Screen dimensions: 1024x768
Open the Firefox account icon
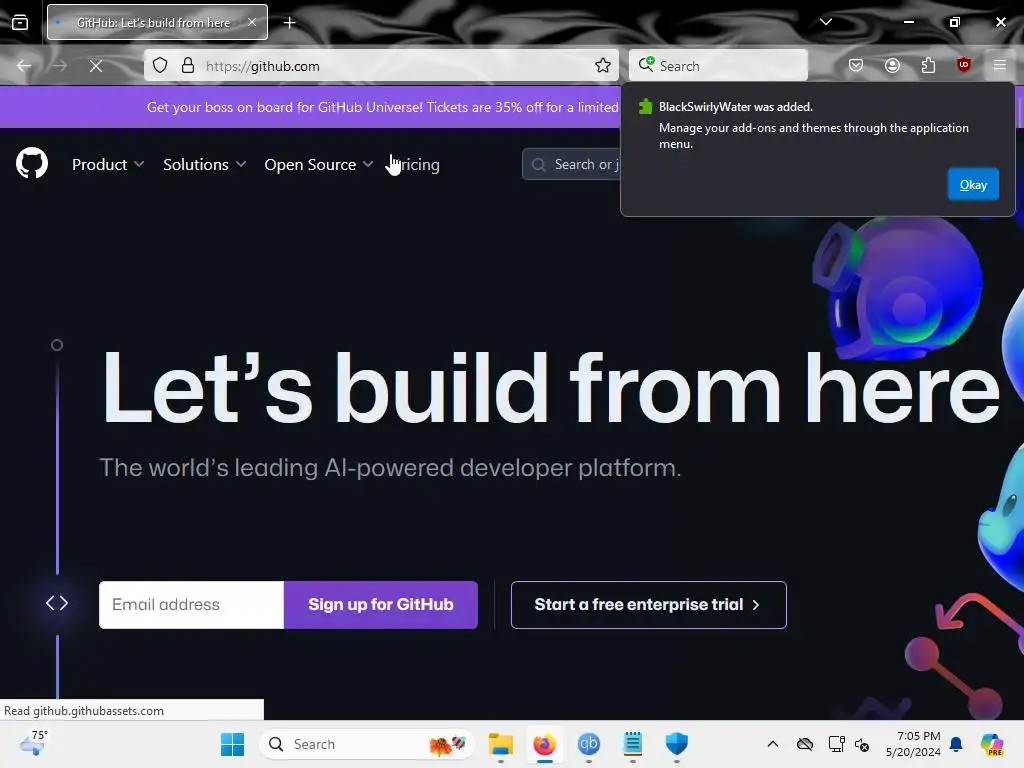pos(892,65)
